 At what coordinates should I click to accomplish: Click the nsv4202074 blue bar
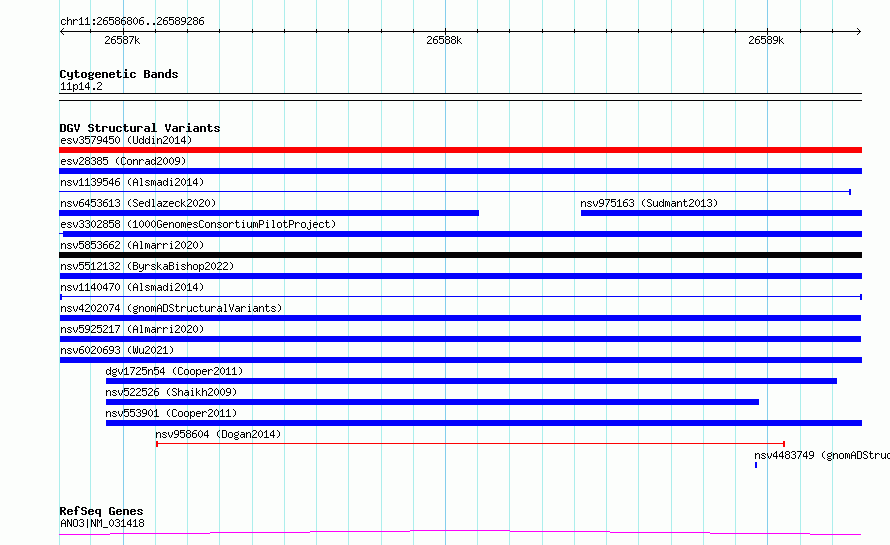(460, 318)
